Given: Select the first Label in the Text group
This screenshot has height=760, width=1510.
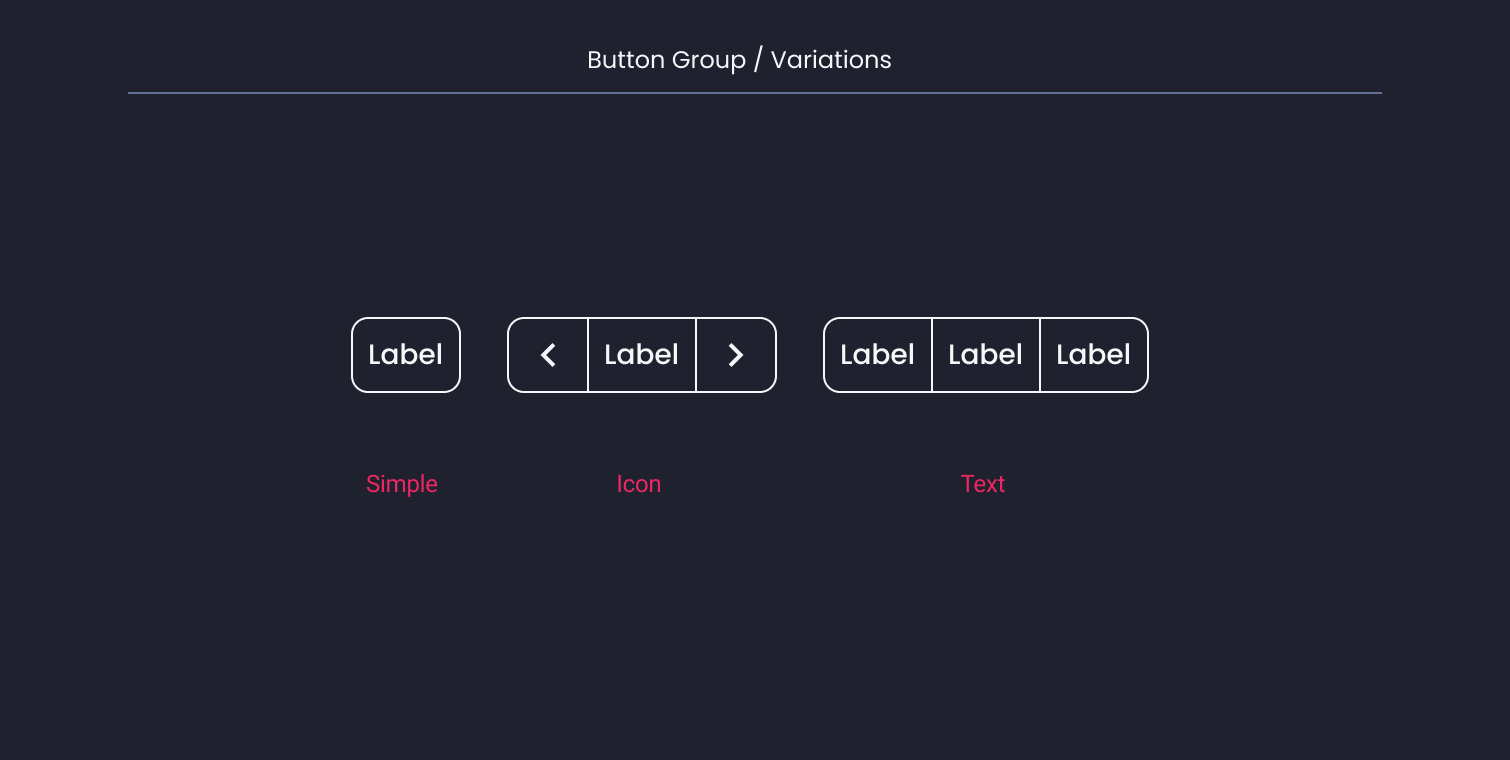Looking at the screenshot, I should tap(878, 355).
